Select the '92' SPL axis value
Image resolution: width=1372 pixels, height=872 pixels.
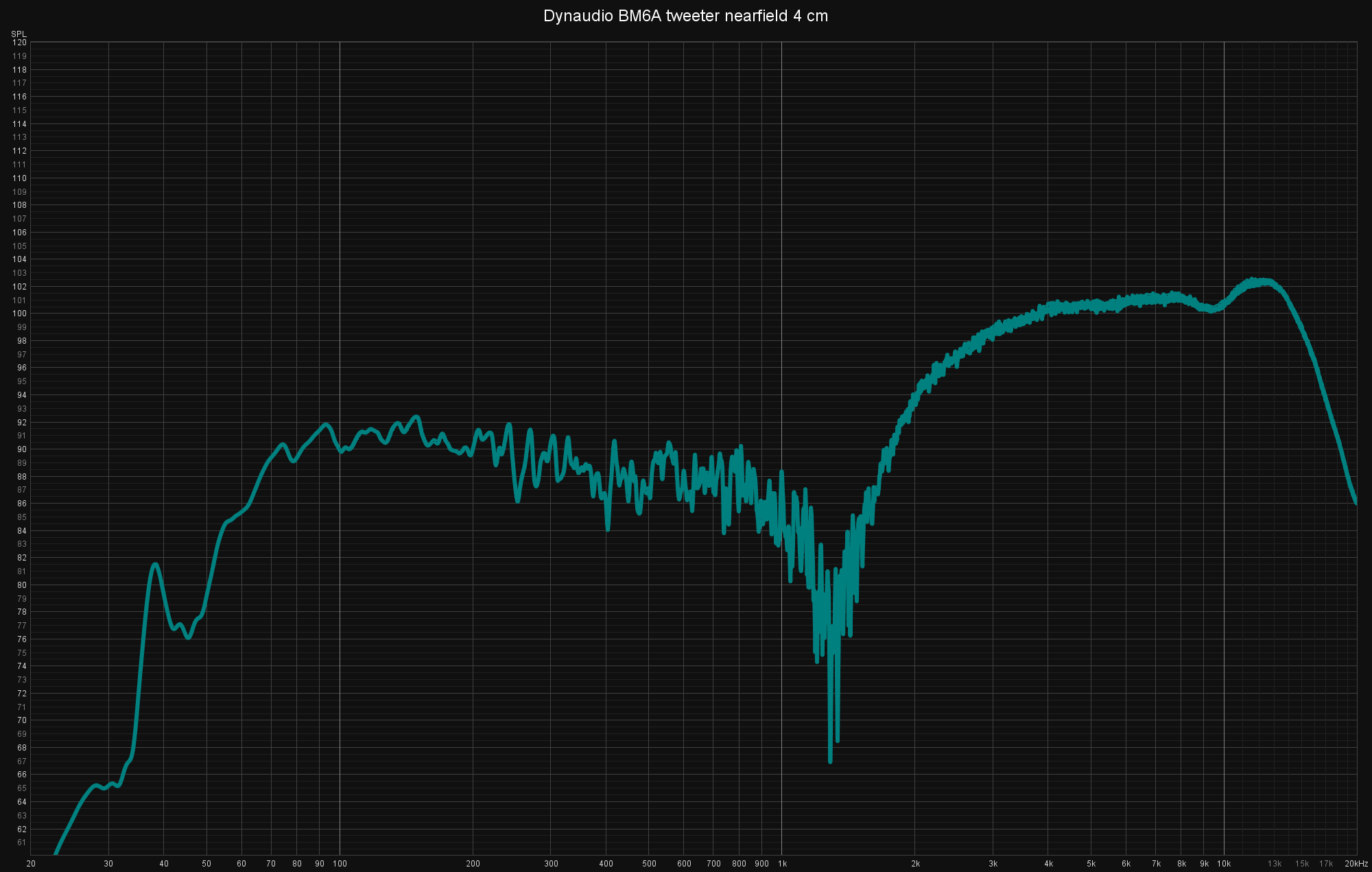point(22,423)
